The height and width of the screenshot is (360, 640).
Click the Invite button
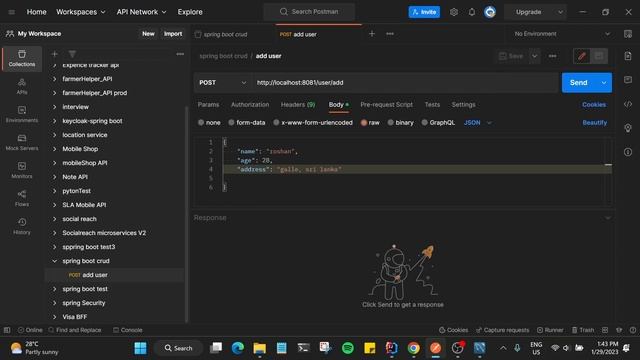pyautogui.click(x=424, y=12)
